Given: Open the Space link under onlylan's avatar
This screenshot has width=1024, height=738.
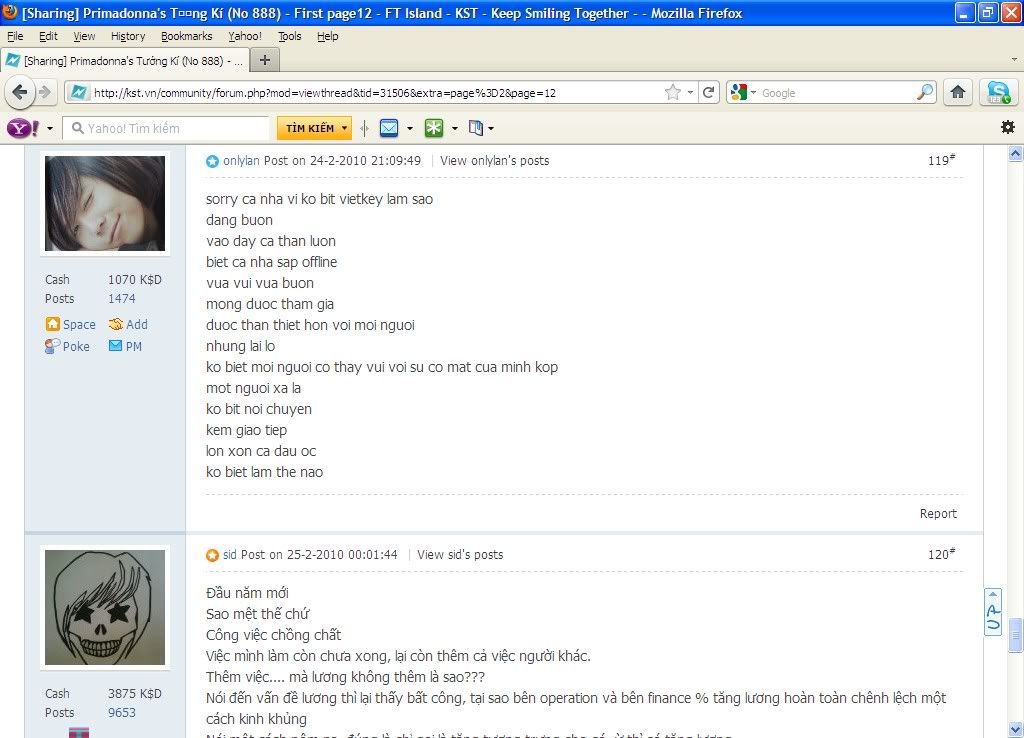Looking at the screenshot, I should (x=79, y=324).
